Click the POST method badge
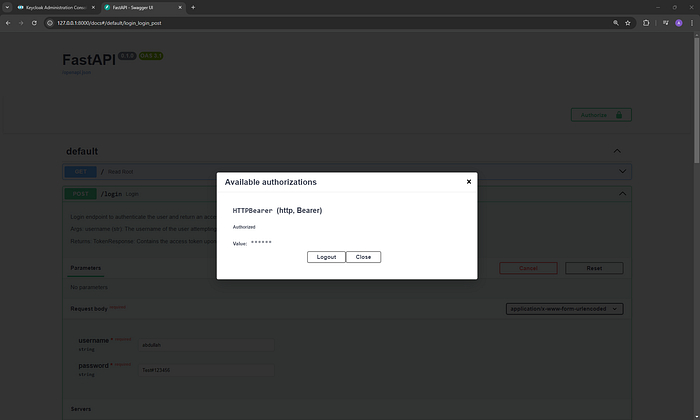This screenshot has height=420, width=700. [x=80, y=194]
